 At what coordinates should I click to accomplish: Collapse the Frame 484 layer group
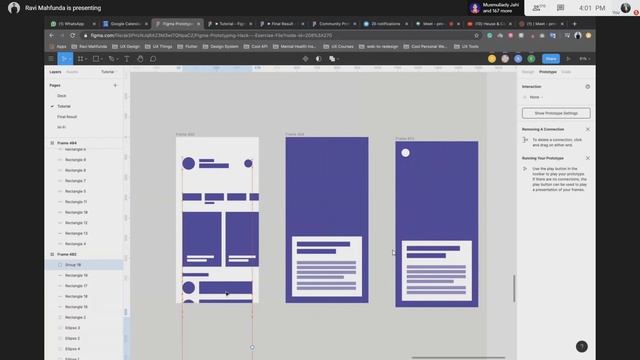[52, 143]
